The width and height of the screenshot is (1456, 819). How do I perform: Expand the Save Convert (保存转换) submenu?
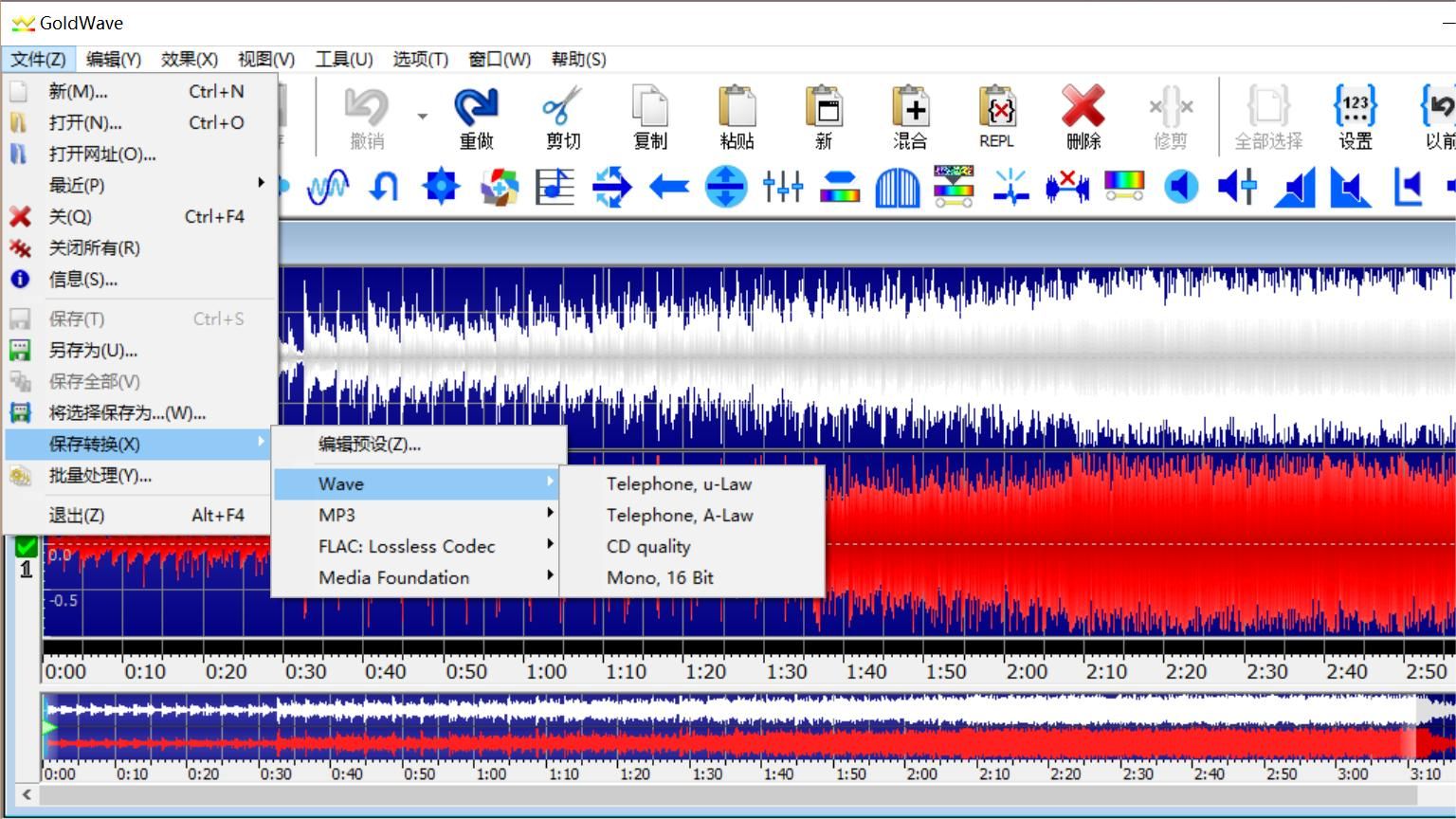140,444
